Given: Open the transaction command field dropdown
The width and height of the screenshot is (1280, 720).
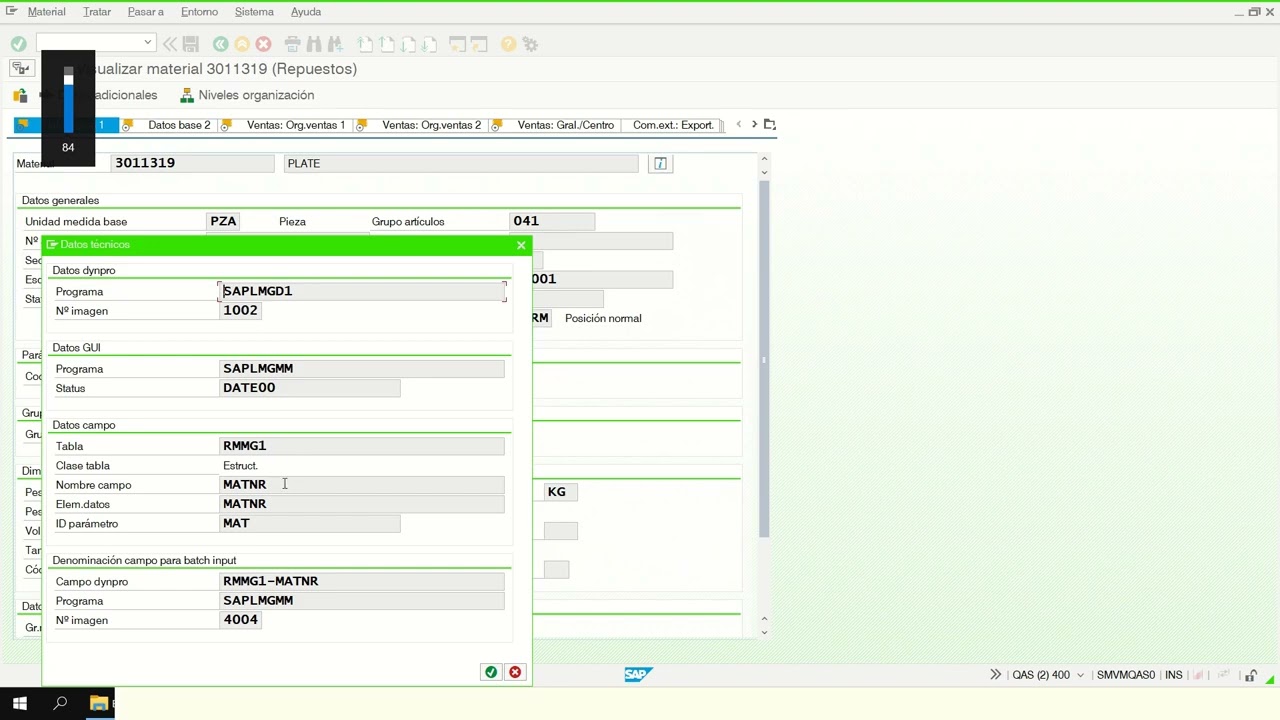Looking at the screenshot, I should point(148,43).
